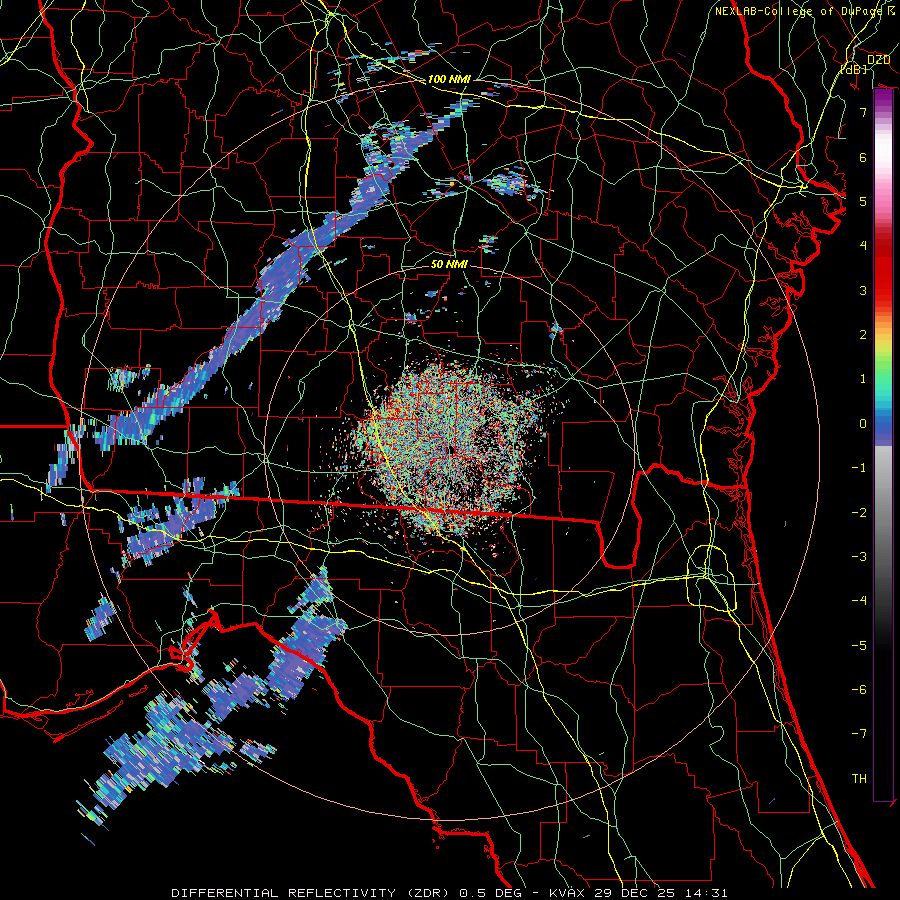Click the value 4 on the color scale
Image resolution: width=900 pixels, height=900 pixels.
863,246
